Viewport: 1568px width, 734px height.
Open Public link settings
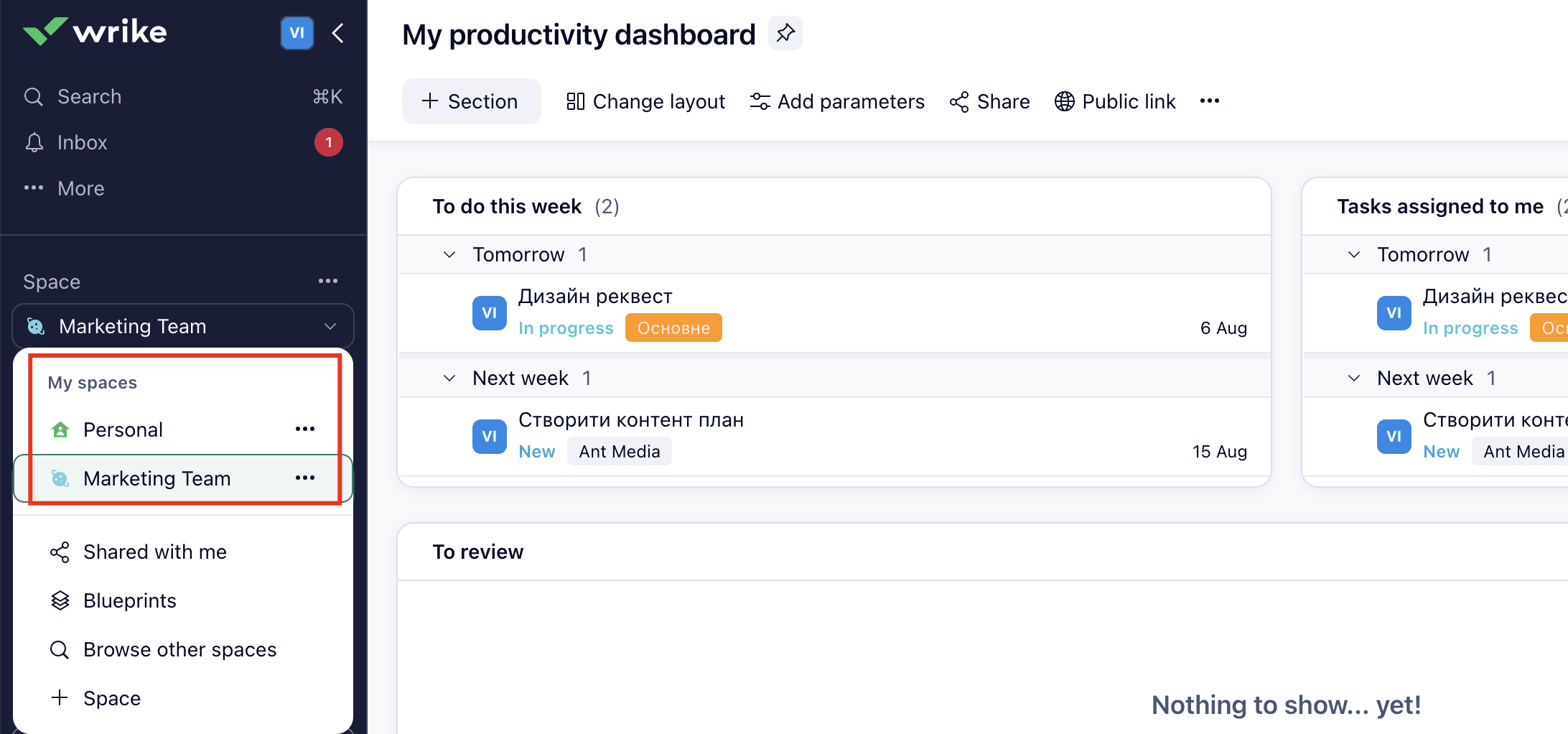[1115, 101]
